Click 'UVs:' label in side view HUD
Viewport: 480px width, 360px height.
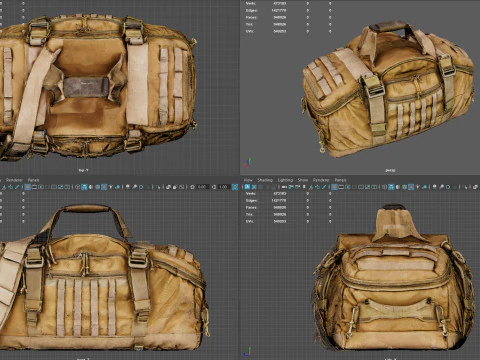coord(250,221)
